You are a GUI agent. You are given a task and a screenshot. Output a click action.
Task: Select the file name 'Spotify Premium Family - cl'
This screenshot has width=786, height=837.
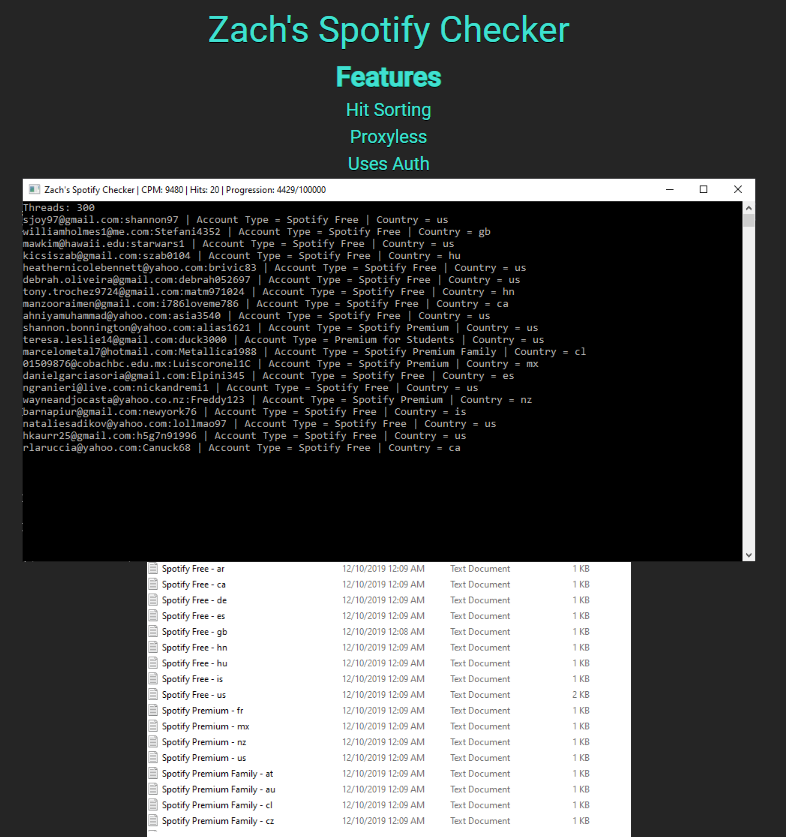[217, 805]
